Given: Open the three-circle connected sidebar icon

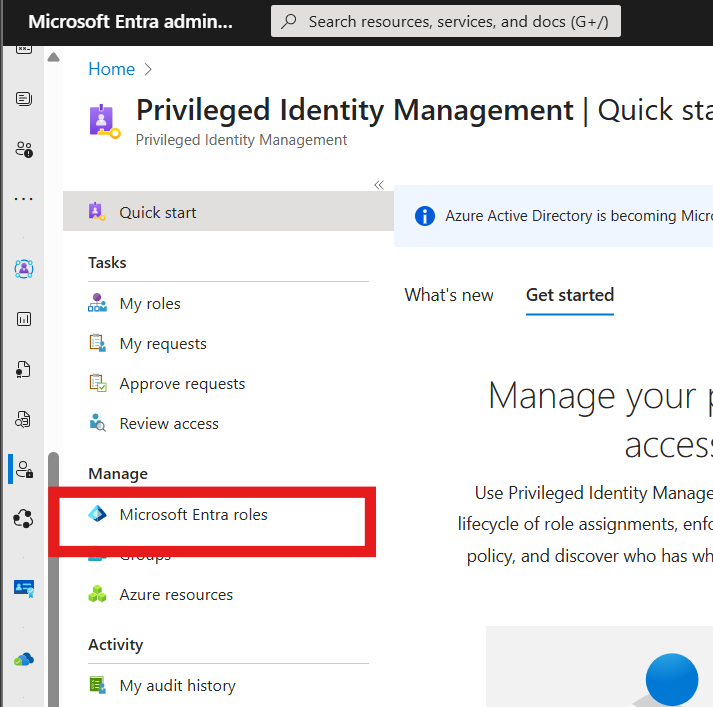Looking at the screenshot, I should pyautogui.click(x=24, y=519).
